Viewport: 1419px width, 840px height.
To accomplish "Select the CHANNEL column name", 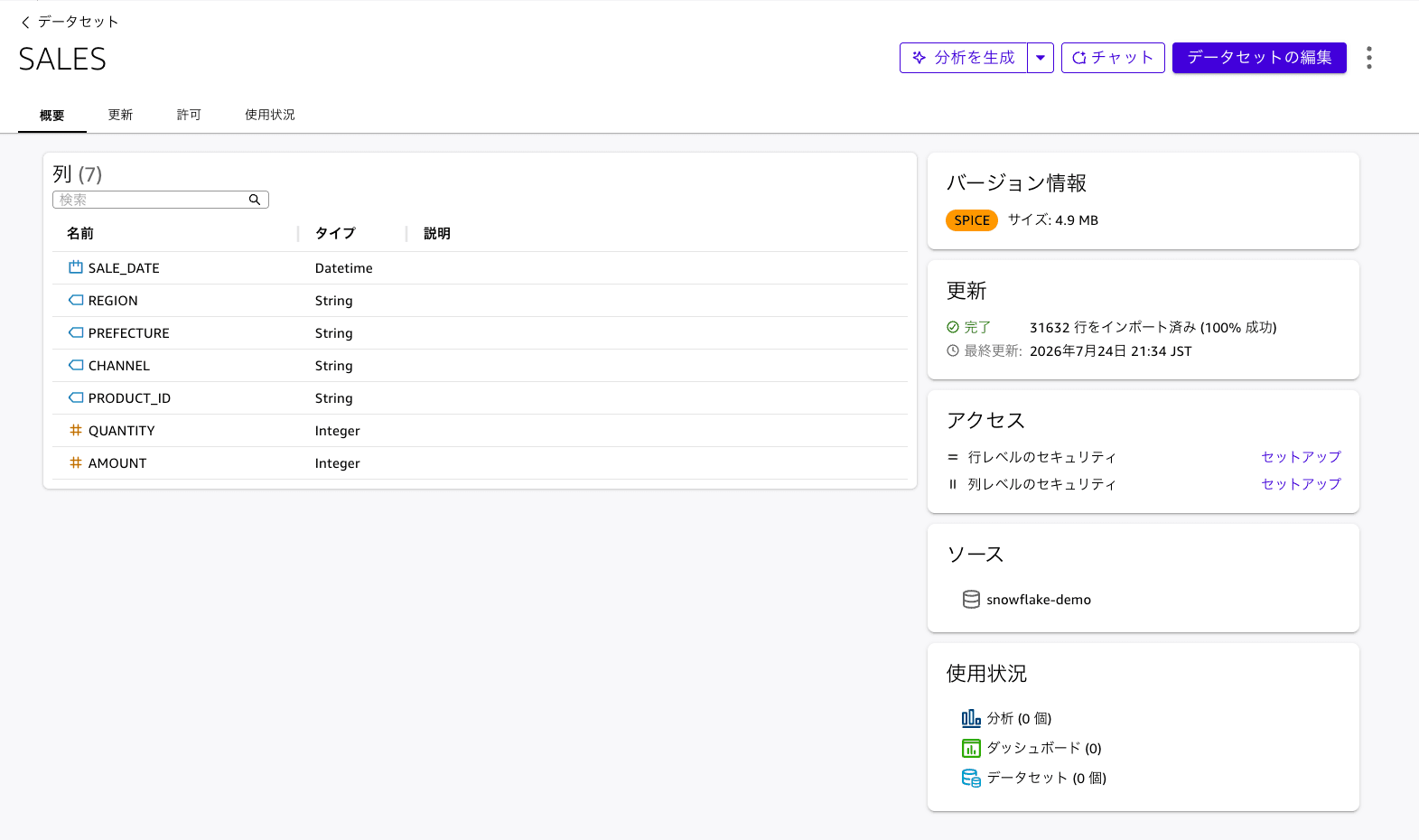I will [x=119, y=366].
